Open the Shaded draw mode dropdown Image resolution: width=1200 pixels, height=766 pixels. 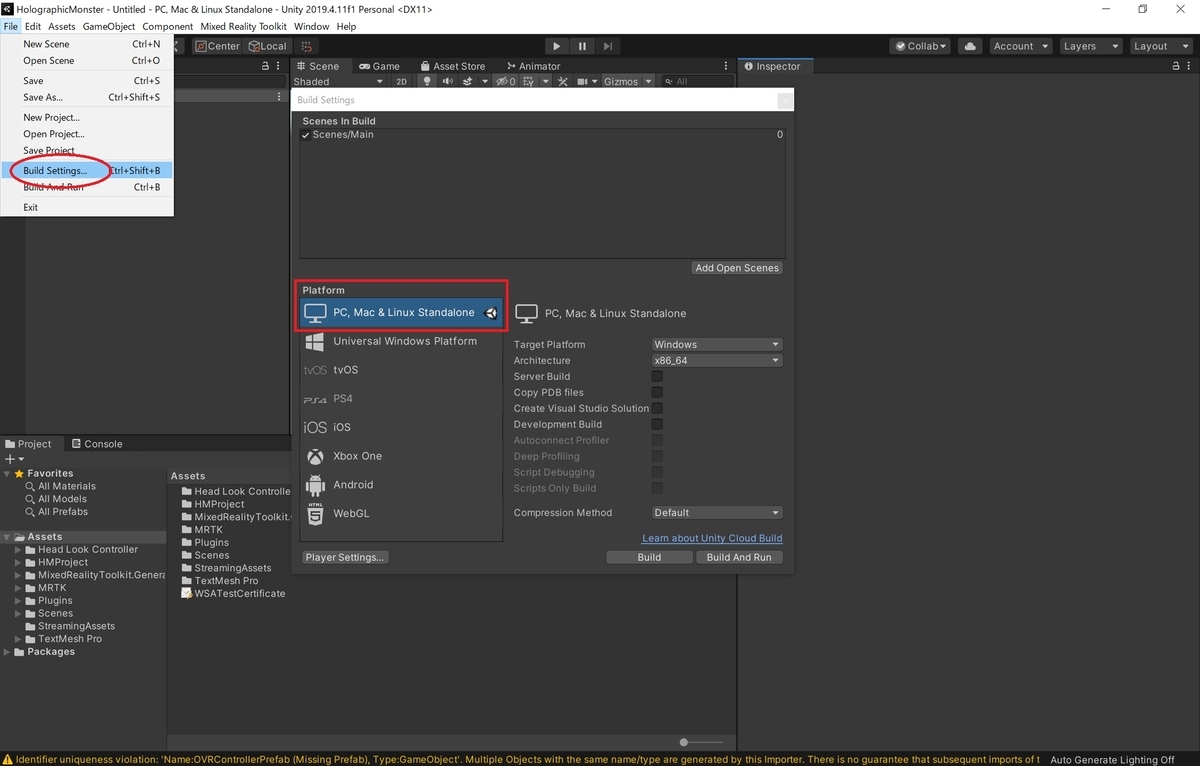pyautogui.click(x=338, y=82)
